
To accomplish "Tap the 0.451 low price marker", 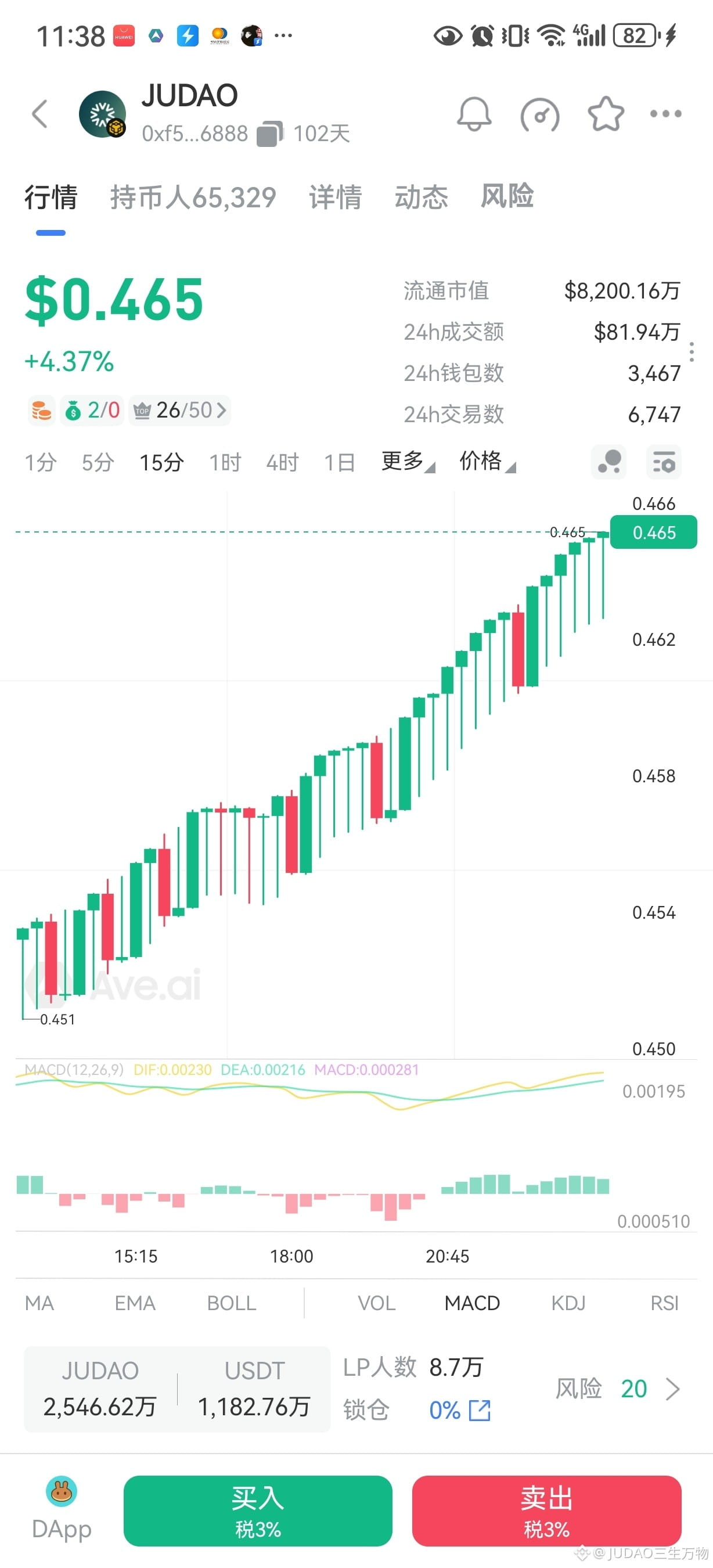I will pyautogui.click(x=57, y=1019).
